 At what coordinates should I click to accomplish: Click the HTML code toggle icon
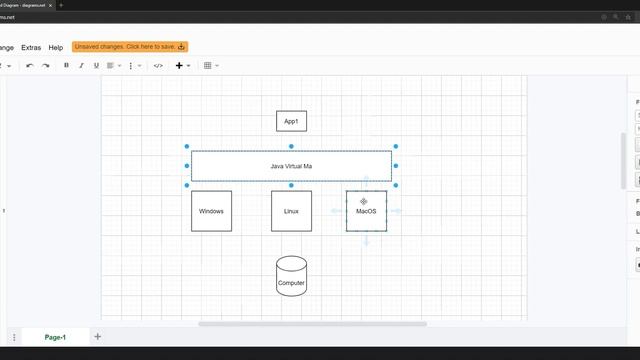coord(158,66)
